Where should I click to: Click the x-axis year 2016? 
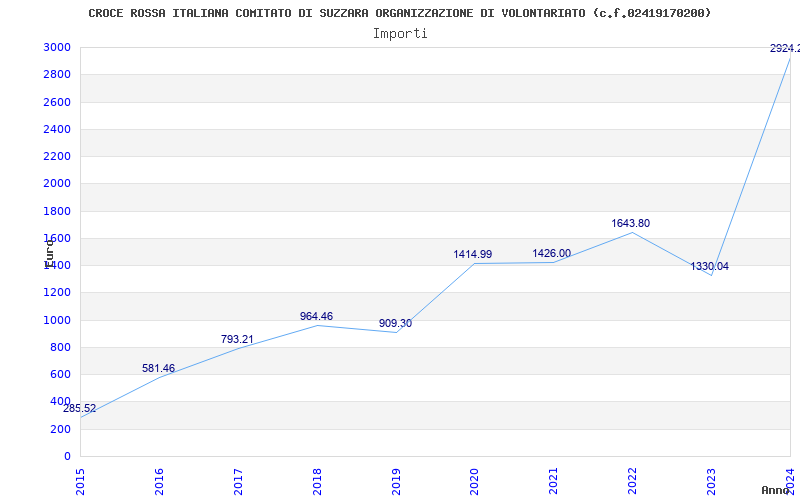[159, 482]
